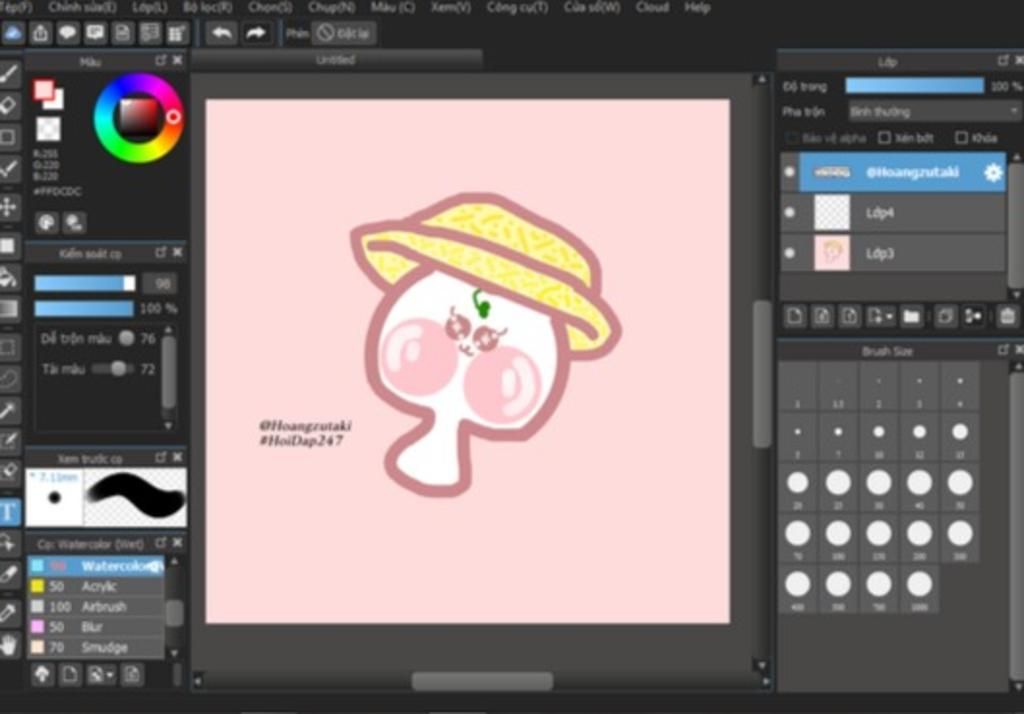Float the Brush Size panel
This screenshot has width=1024, height=714.
click(1004, 351)
